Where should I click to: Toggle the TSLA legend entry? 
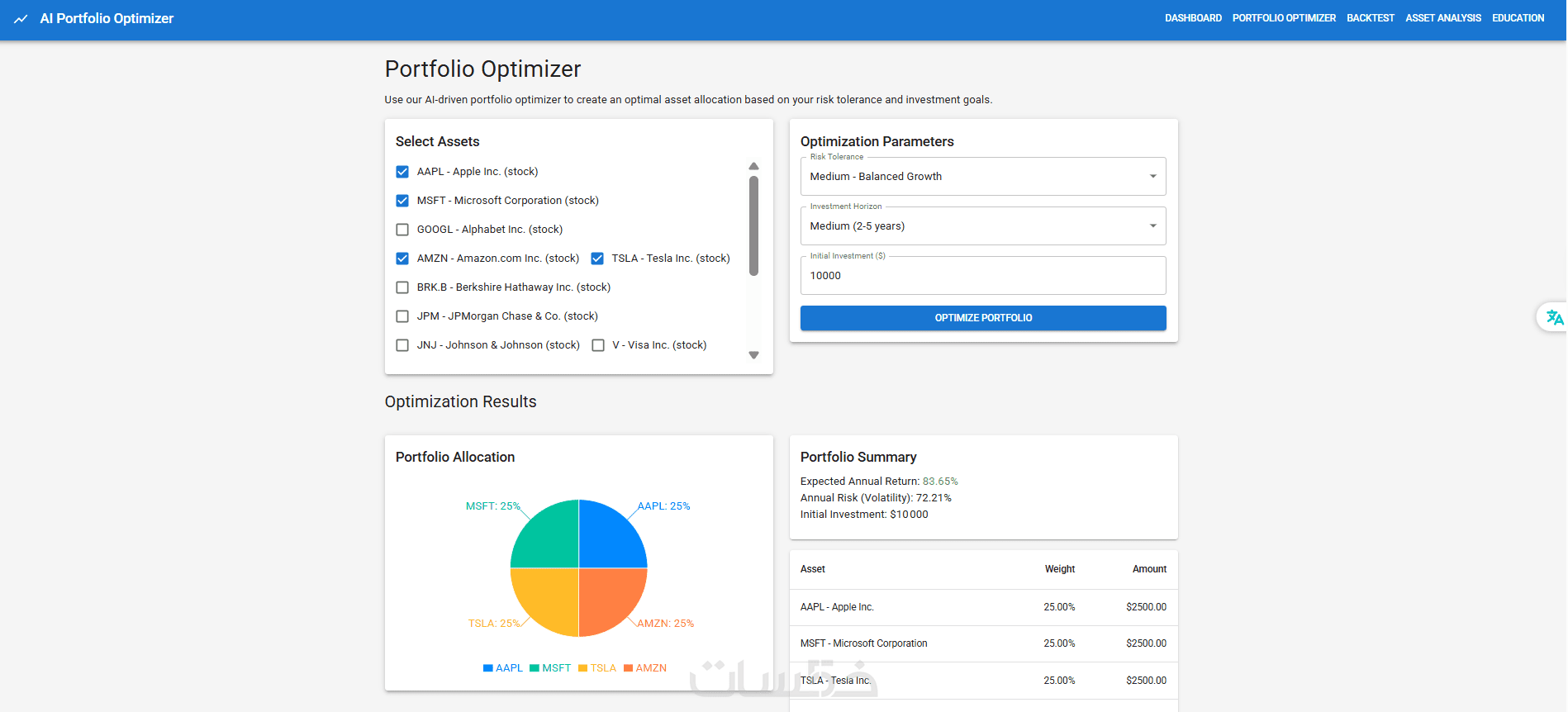tap(597, 668)
